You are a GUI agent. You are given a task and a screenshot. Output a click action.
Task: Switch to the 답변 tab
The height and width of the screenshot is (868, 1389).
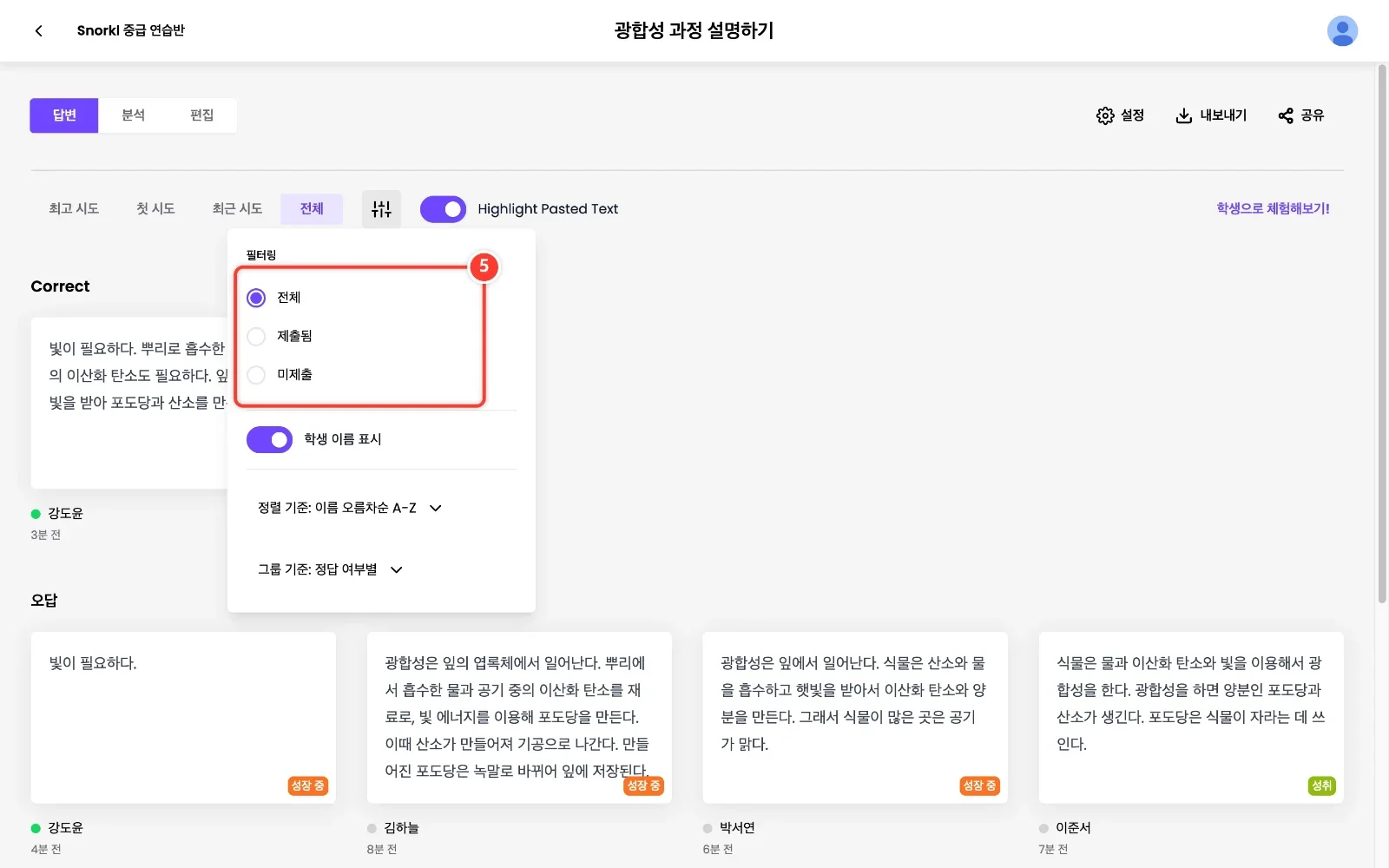(x=64, y=115)
